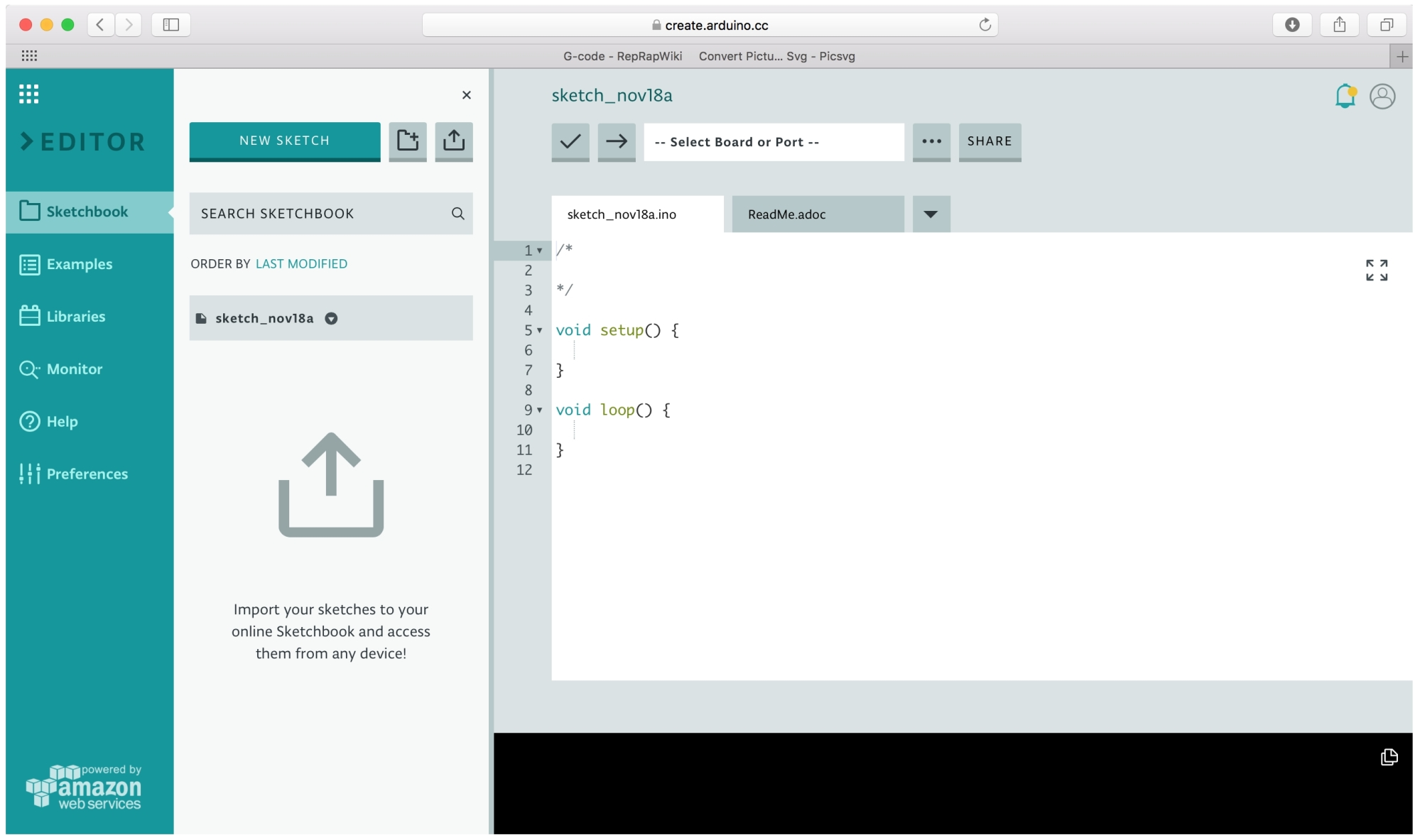Collapse code fold on line 1

tap(540, 251)
